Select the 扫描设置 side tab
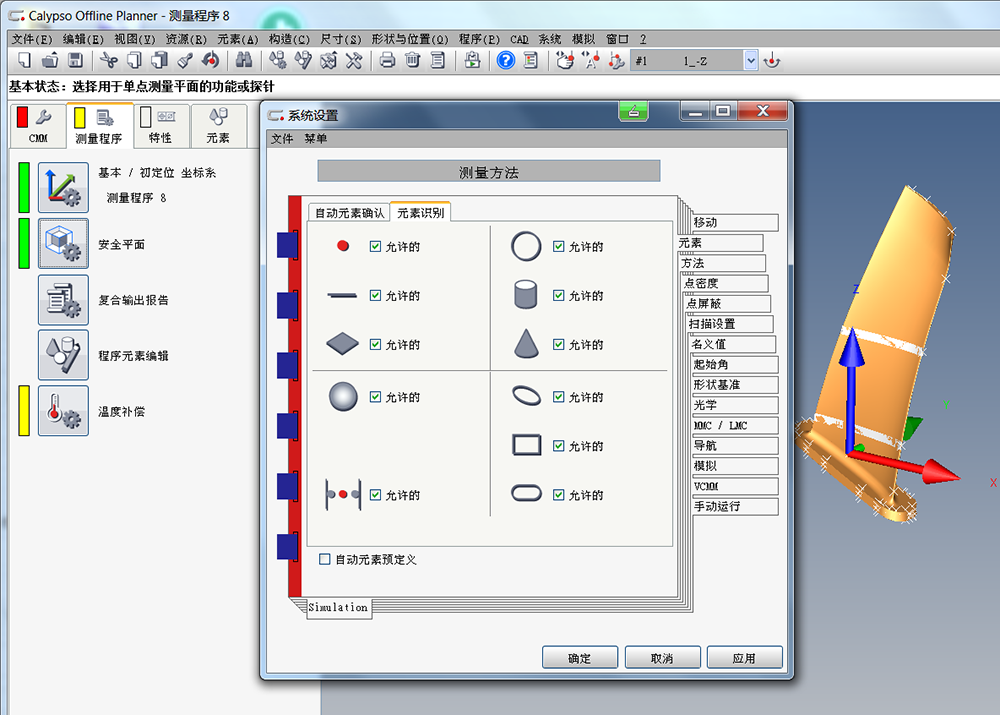Image resolution: width=1000 pixels, height=715 pixels. [729, 324]
